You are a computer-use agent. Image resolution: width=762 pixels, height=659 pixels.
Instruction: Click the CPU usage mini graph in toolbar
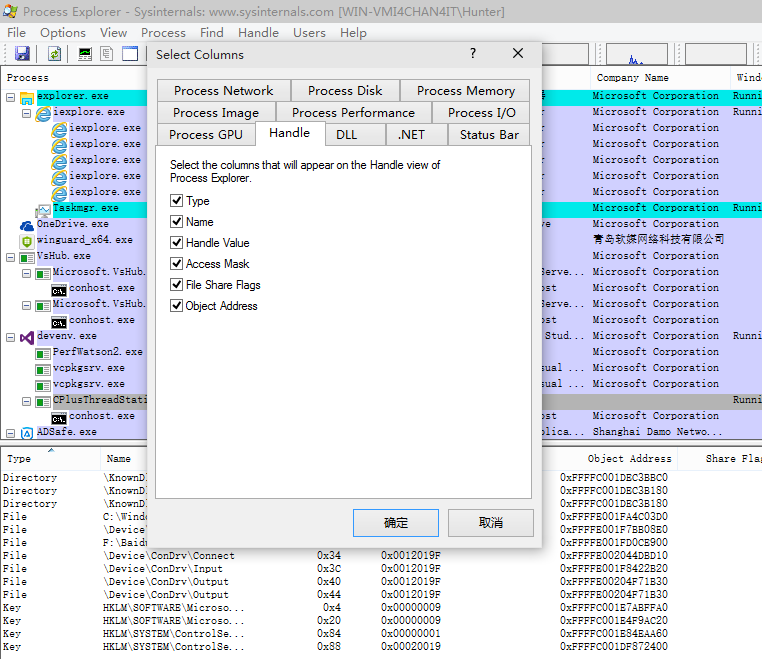(x=637, y=54)
